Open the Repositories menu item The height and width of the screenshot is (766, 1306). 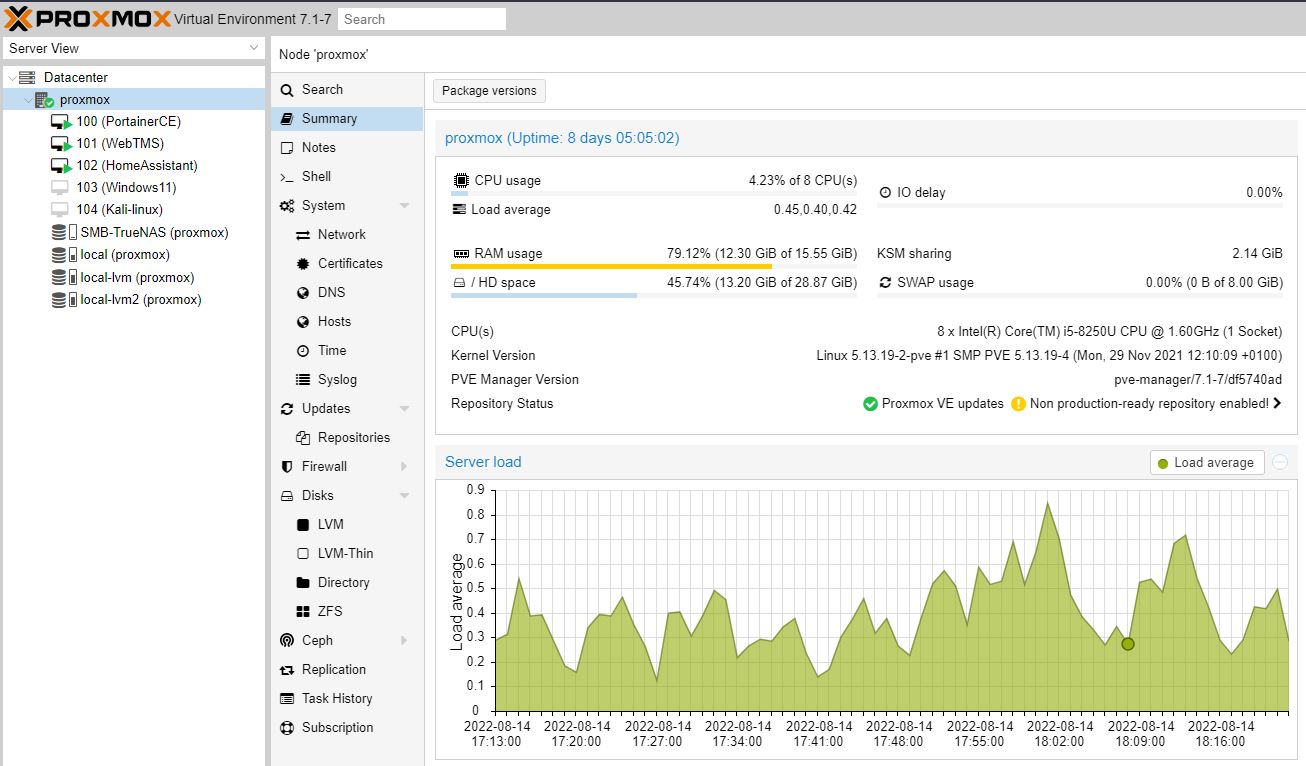coord(347,437)
